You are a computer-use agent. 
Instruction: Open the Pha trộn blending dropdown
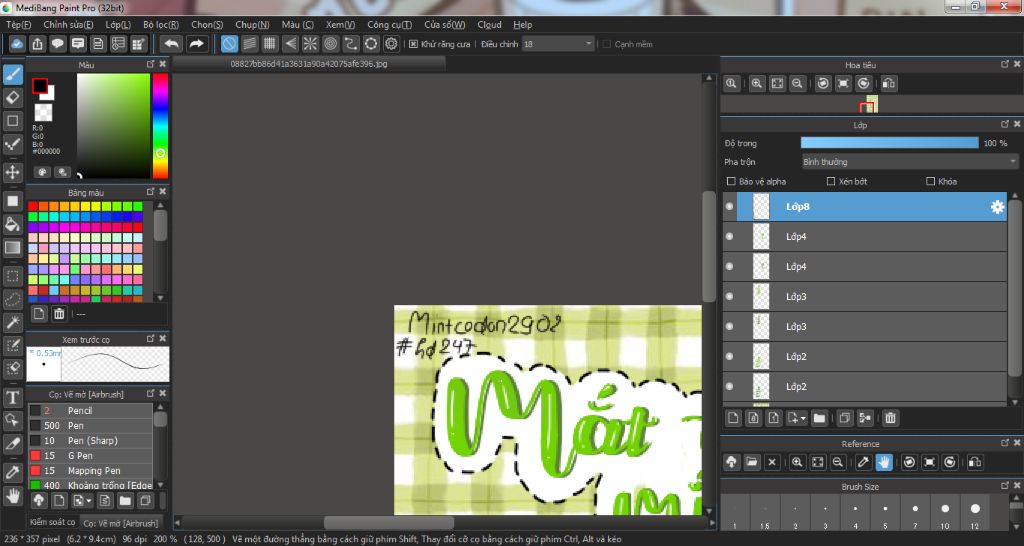tap(910, 162)
